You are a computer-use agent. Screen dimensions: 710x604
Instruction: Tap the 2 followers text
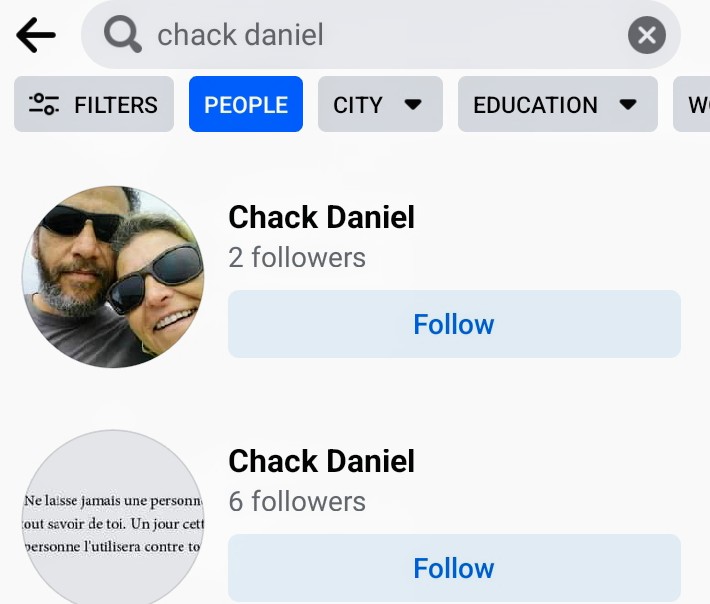pyautogui.click(x=297, y=258)
